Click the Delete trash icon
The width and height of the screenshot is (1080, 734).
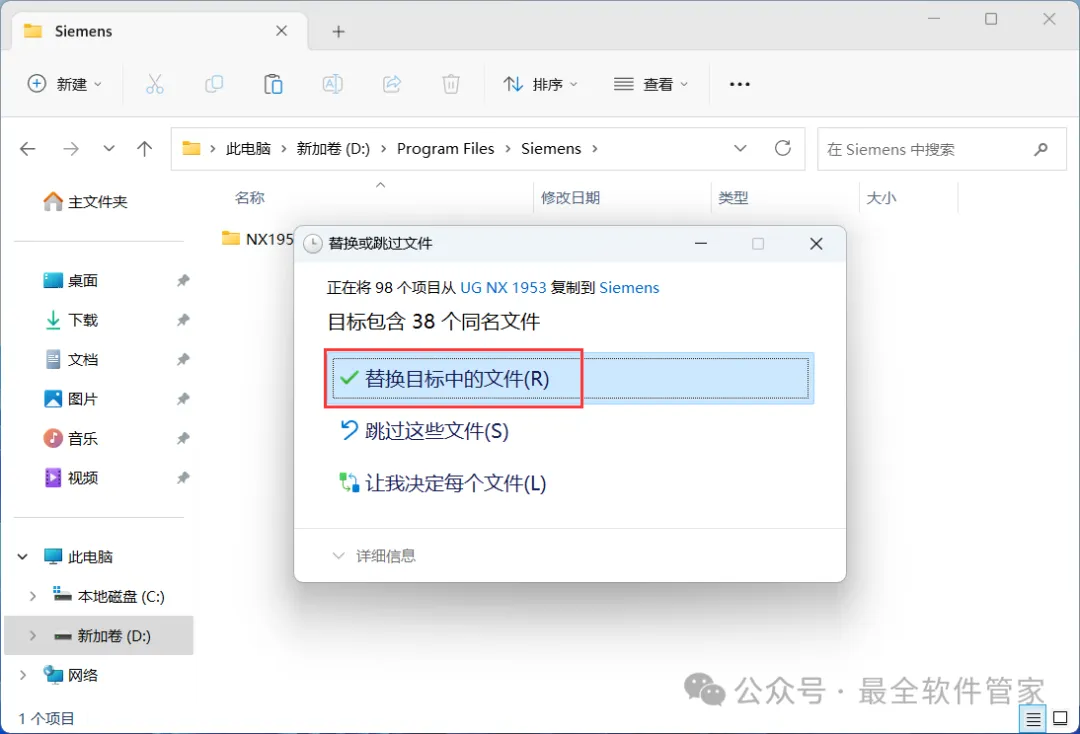click(x=451, y=84)
